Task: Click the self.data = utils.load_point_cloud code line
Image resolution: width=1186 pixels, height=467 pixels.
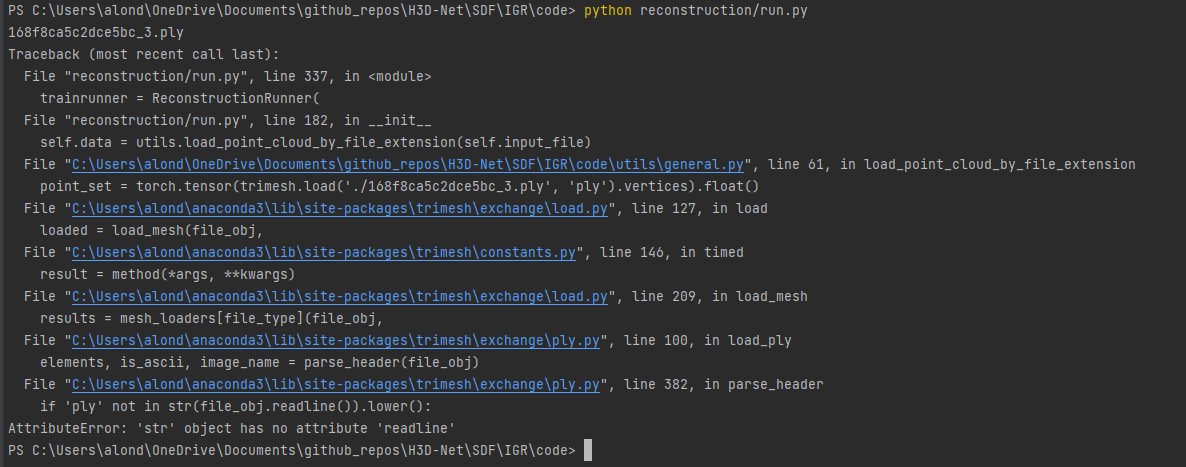Action: (315, 142)
